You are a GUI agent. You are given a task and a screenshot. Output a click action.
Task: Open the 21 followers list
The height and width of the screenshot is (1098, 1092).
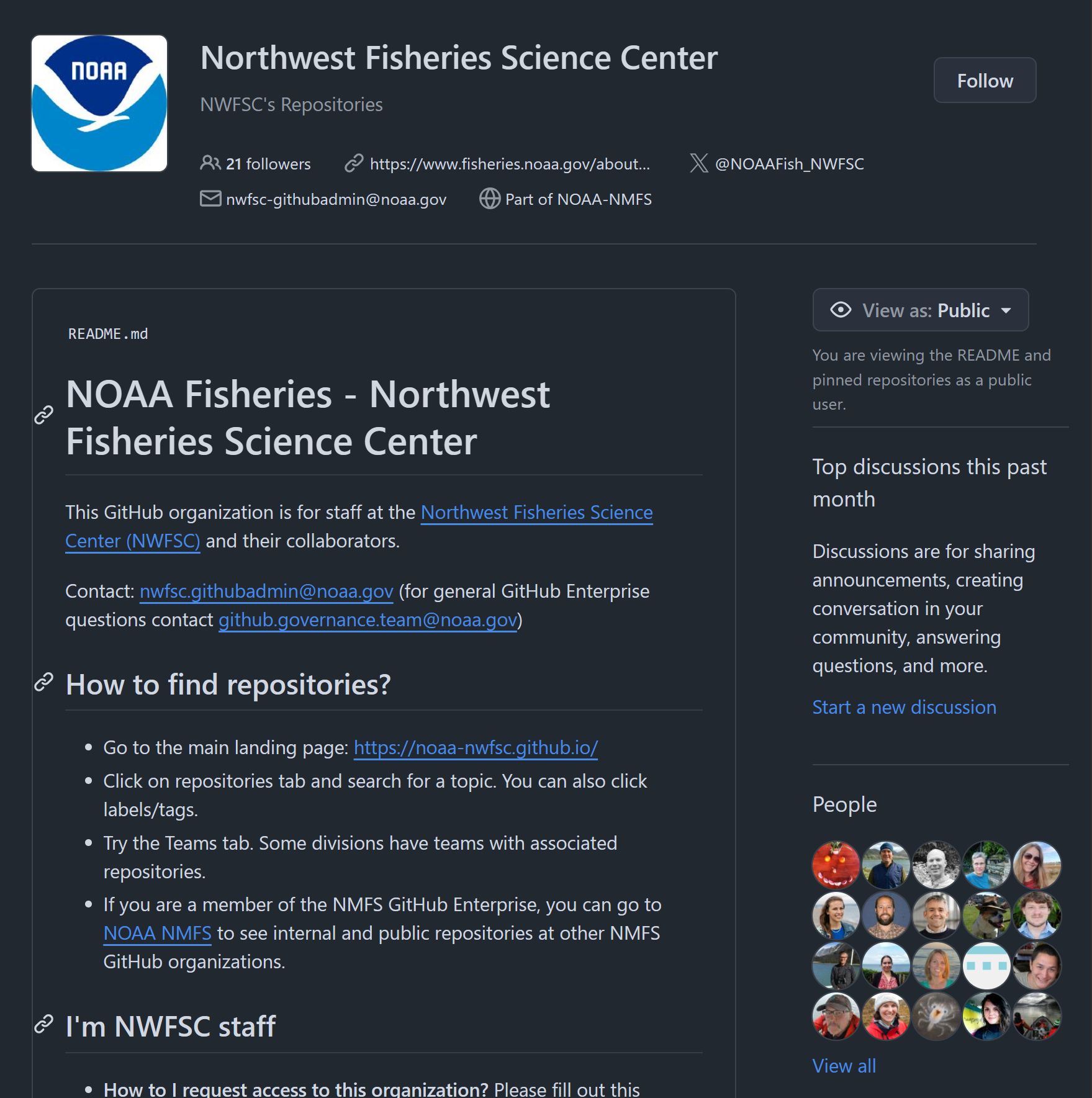(x=268, y=164)
